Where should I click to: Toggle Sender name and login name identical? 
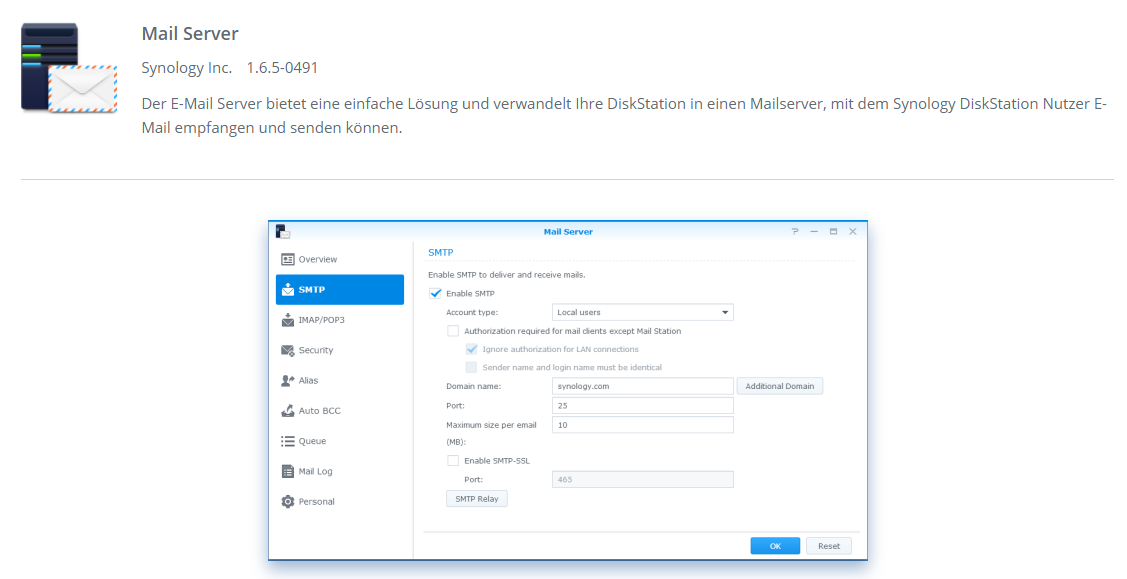472,367
